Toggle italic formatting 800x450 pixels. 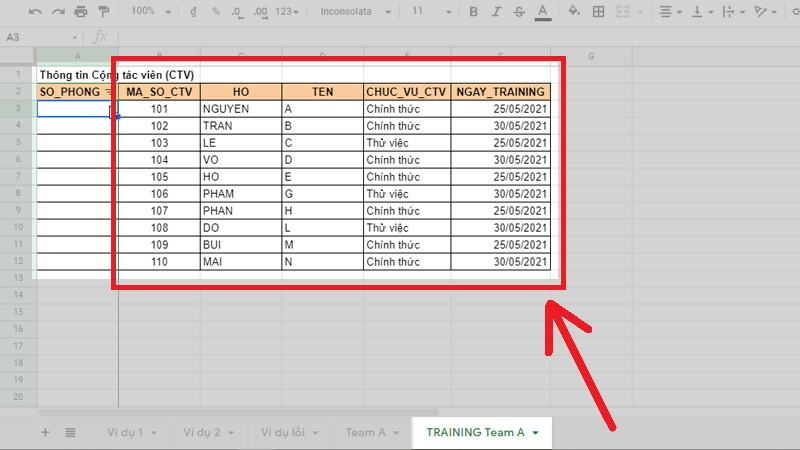tap(496, 12)
